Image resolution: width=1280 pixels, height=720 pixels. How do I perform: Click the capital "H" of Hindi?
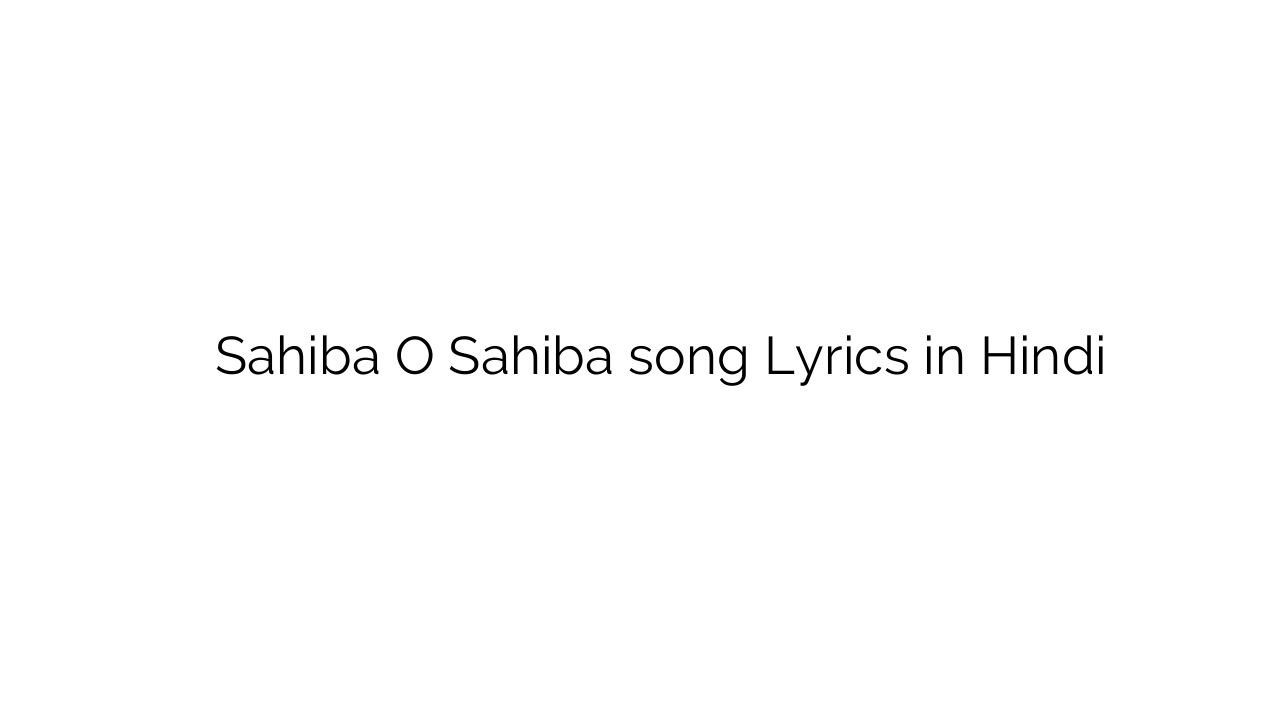click(x=995, y=357)
